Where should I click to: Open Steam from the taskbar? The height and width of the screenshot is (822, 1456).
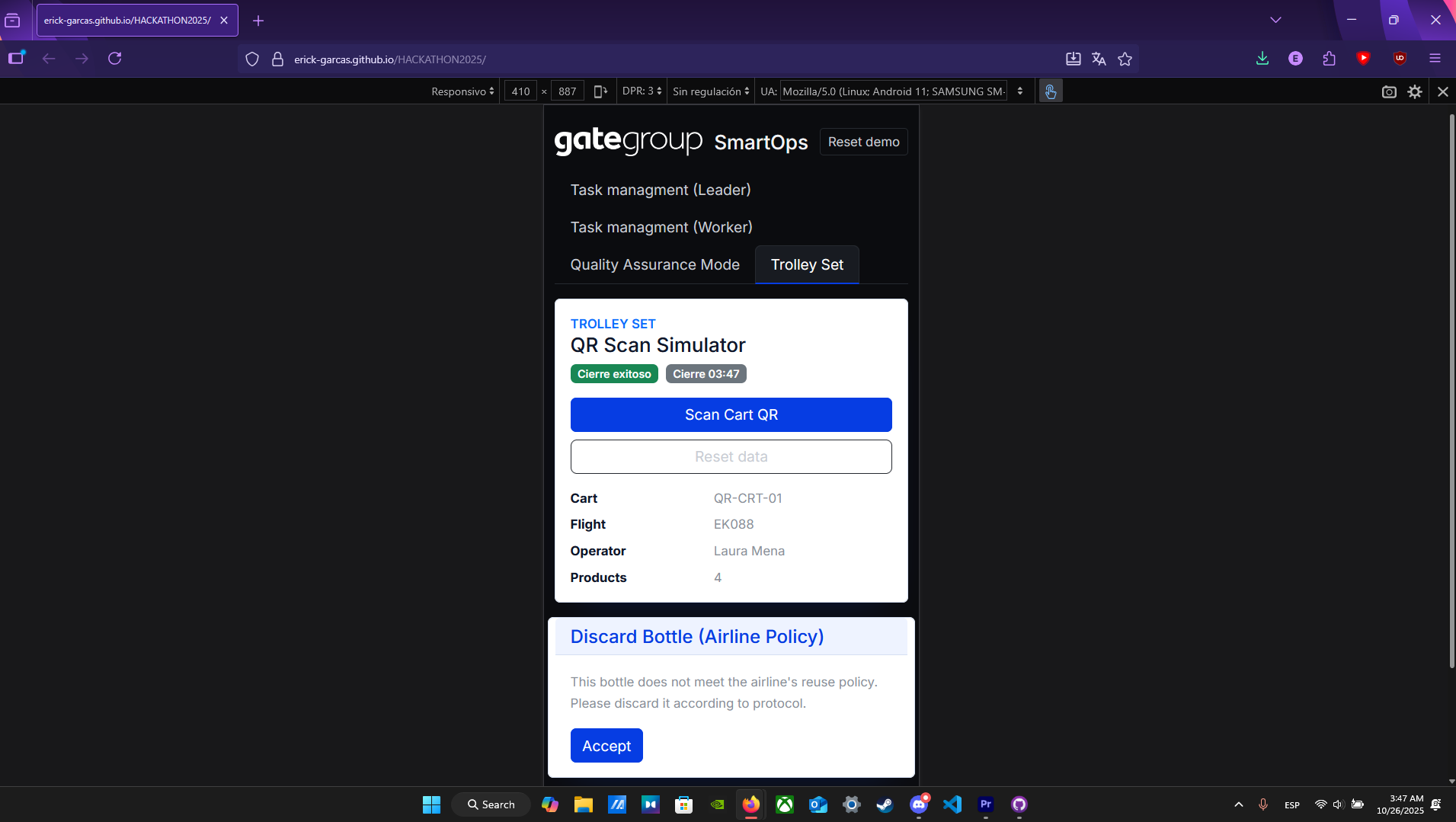pos(885,804)
